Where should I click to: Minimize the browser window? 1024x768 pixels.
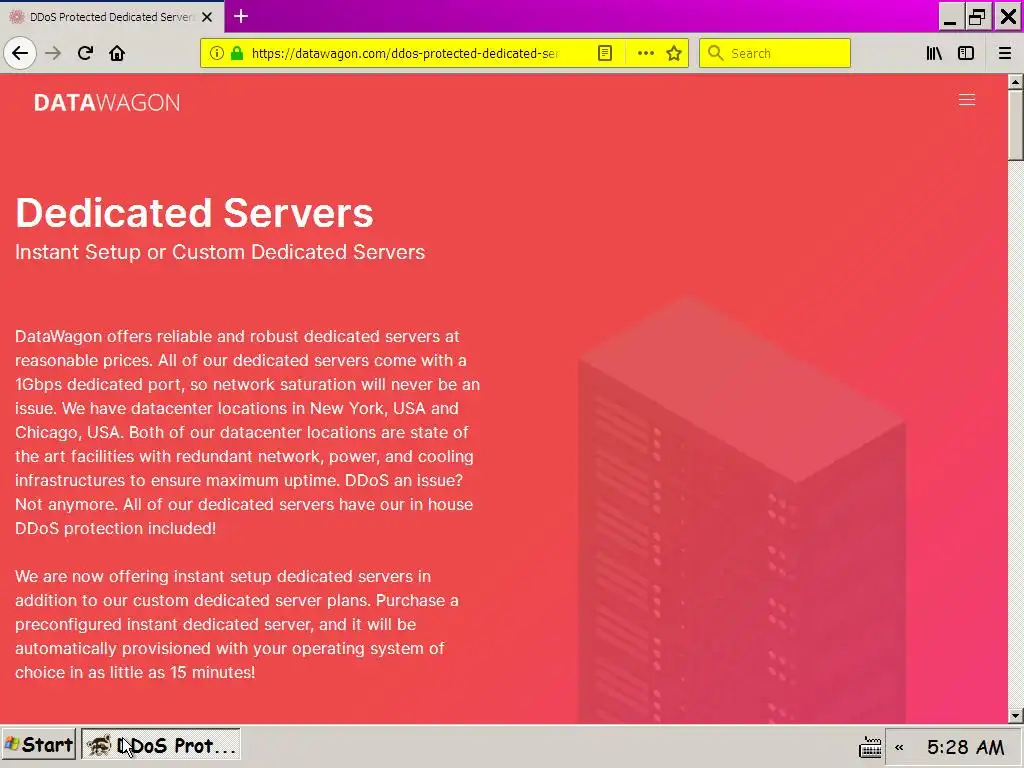pos(950,16)
